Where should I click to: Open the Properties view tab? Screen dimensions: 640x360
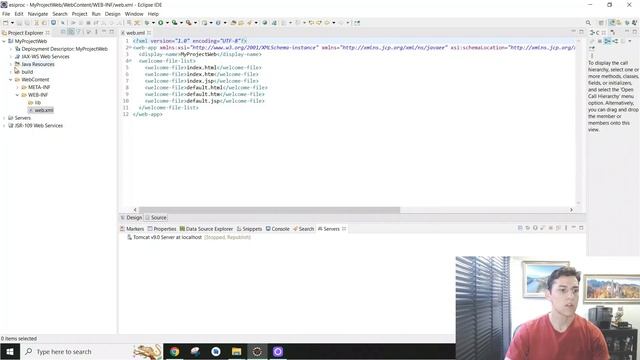162,229
